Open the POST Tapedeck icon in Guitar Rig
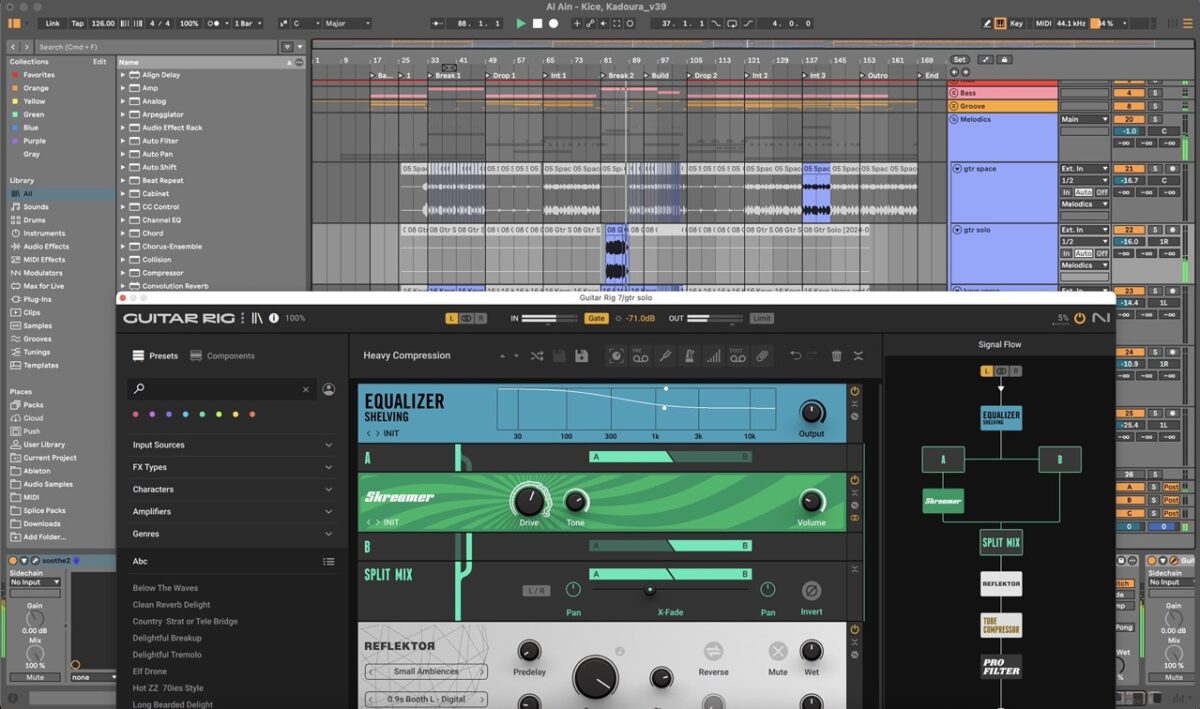1200x709 pixels. (737, 356)
